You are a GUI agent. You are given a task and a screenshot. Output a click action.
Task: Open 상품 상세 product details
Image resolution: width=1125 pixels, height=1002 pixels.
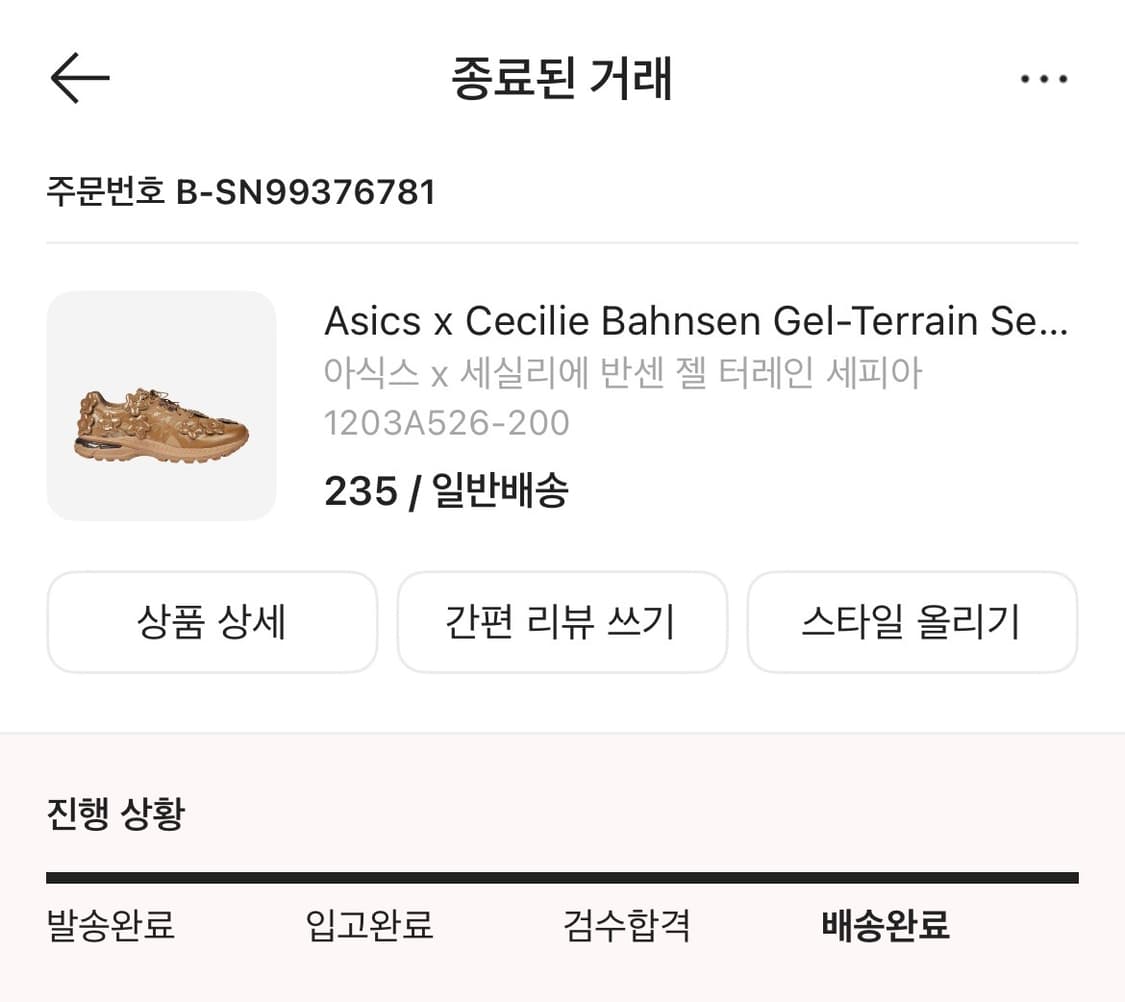[x=212, y=622]
